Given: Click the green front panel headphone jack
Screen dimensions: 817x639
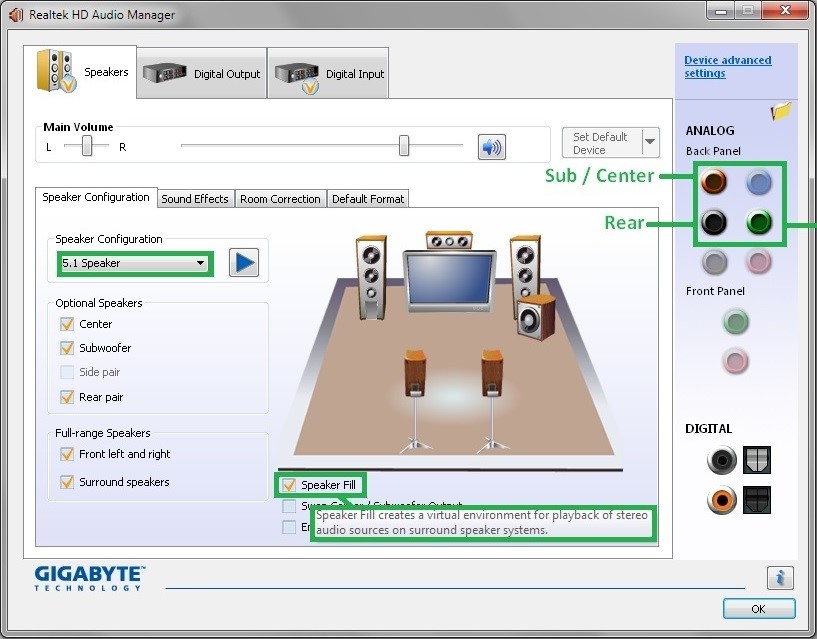Looking at the screenshot, I should pos(736,322).
